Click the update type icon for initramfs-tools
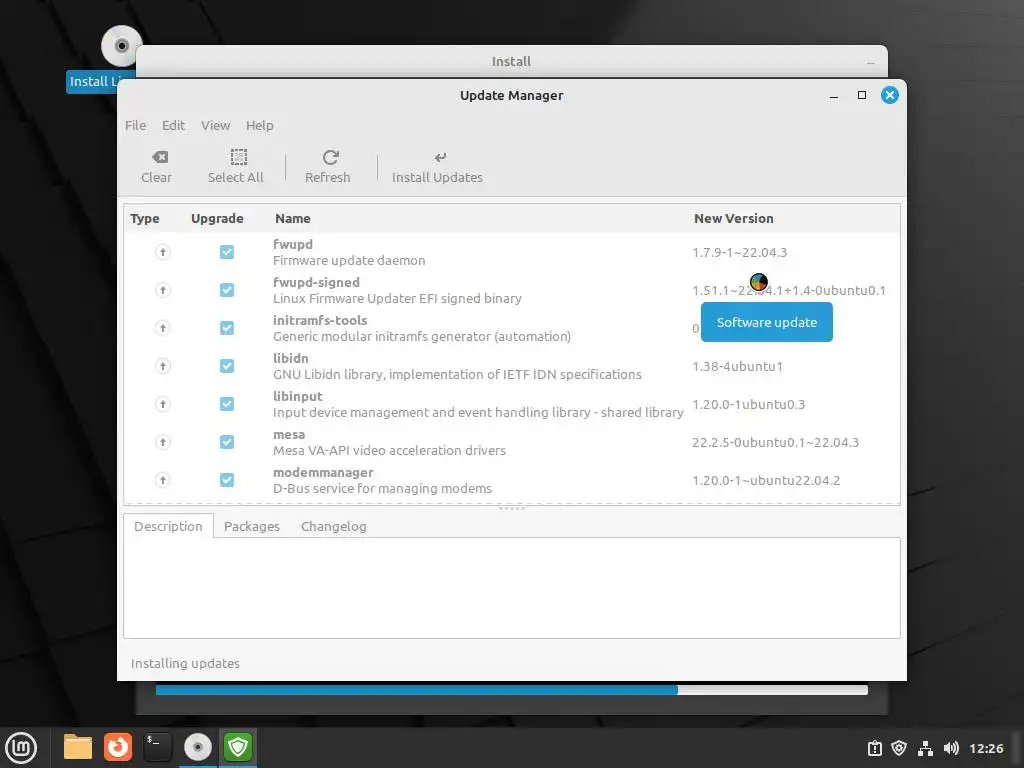The height and width of the screenshot is (768, 1024). click(x=163, y=328)
